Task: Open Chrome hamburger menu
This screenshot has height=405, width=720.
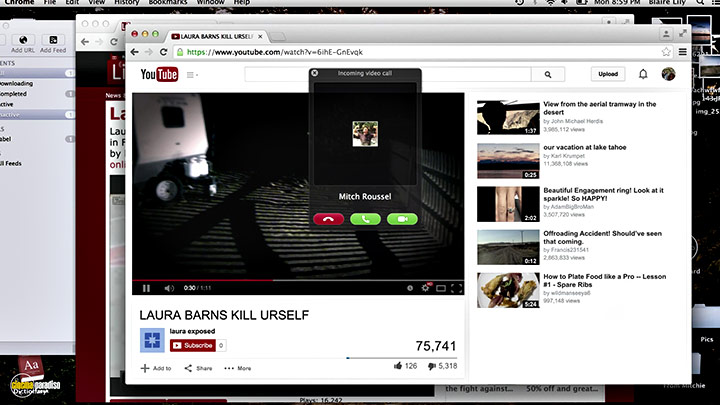Action: [x=683, y=52]
